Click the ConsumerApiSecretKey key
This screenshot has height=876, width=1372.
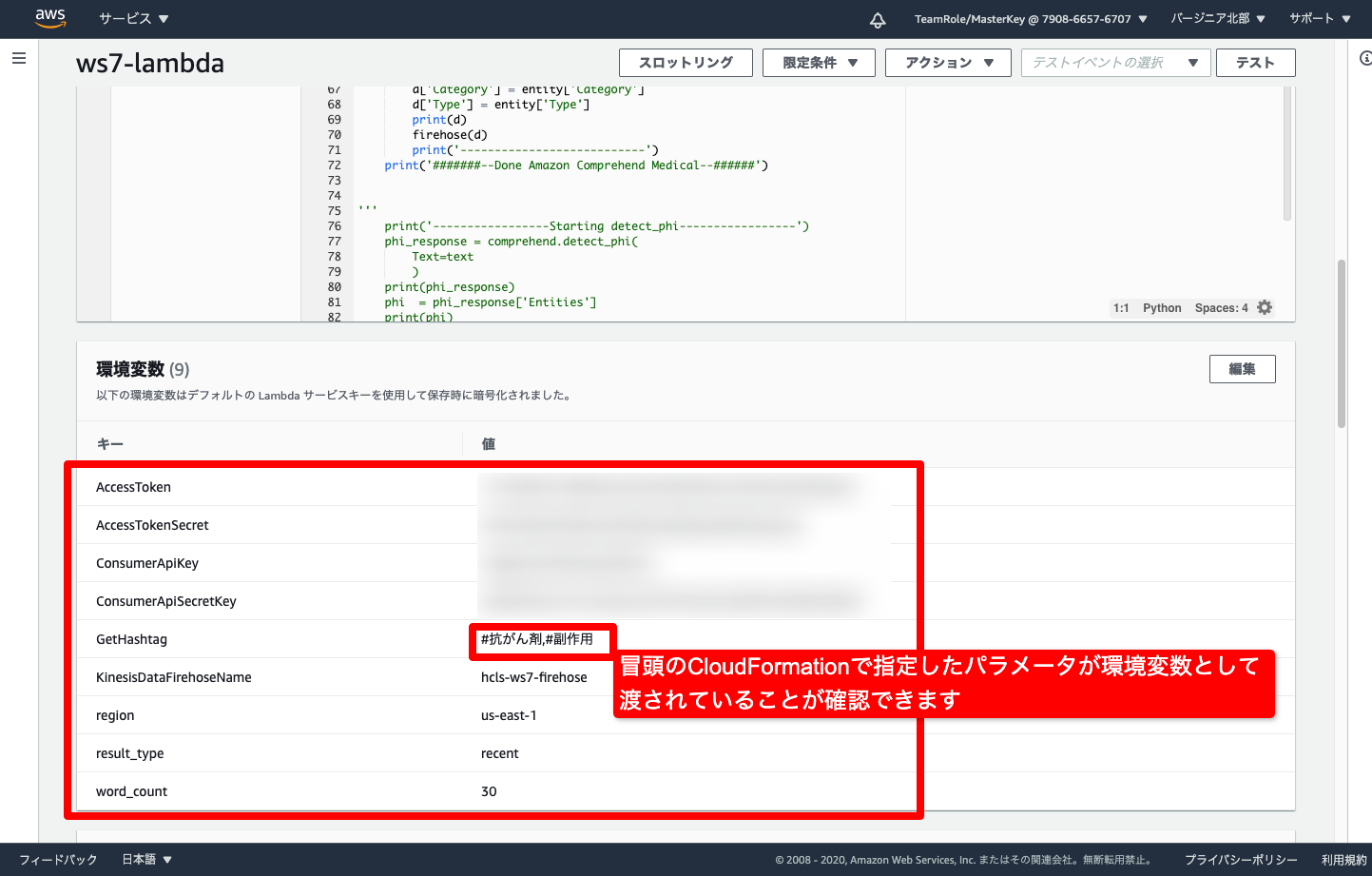[x=166, y=601]
